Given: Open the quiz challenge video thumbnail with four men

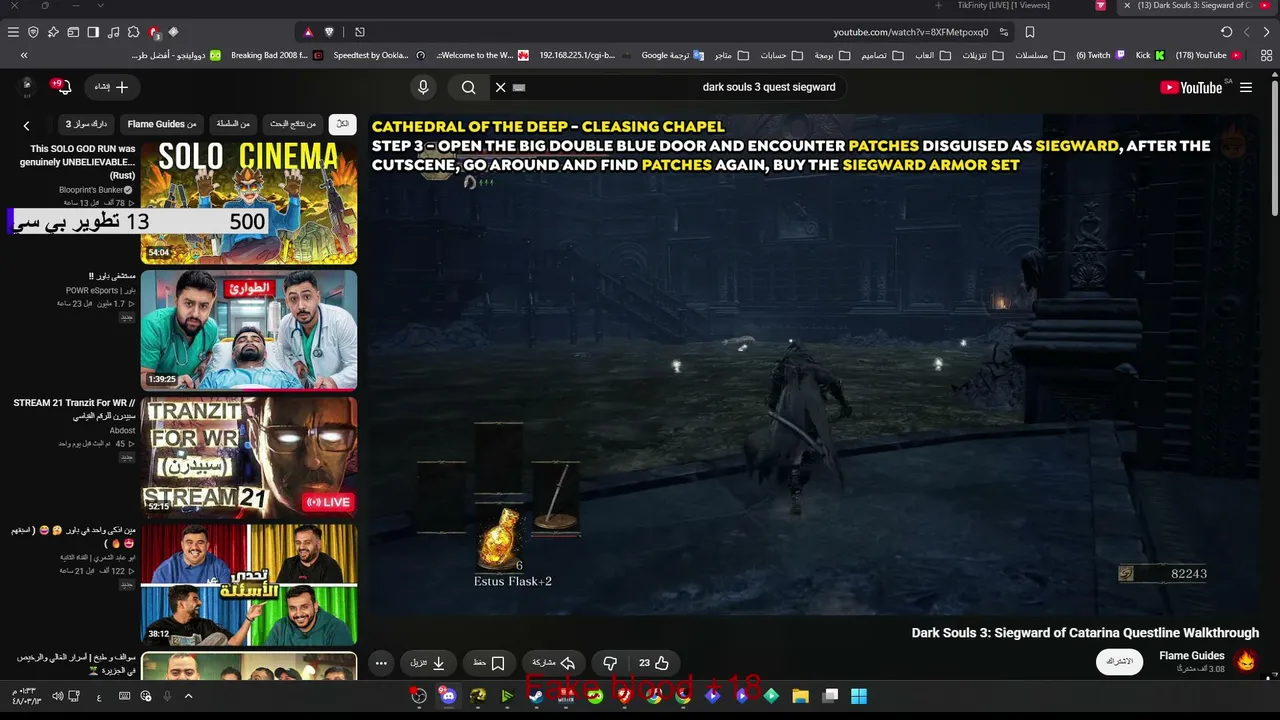Looking at the screenshot, I should point(249,584).
